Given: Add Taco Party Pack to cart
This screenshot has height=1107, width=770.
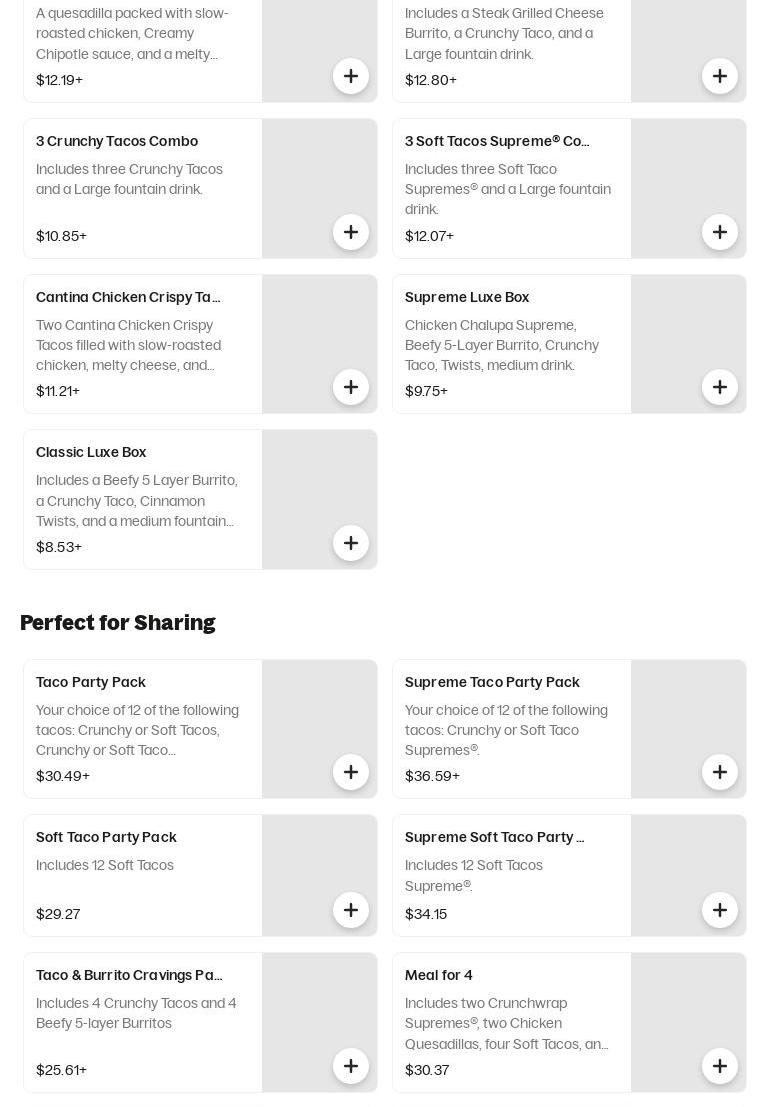Looking at the screenshot, I should click(x=351, y=772).
